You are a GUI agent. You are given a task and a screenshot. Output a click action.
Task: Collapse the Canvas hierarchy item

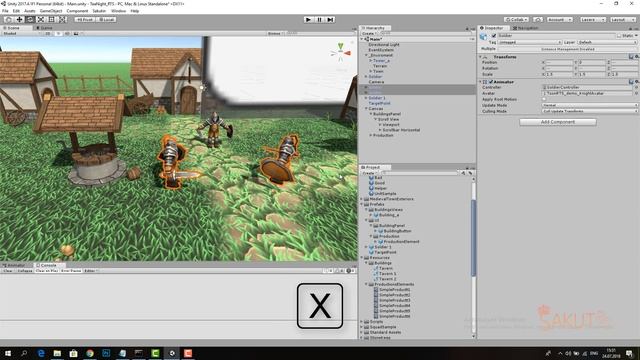[366, 109]
